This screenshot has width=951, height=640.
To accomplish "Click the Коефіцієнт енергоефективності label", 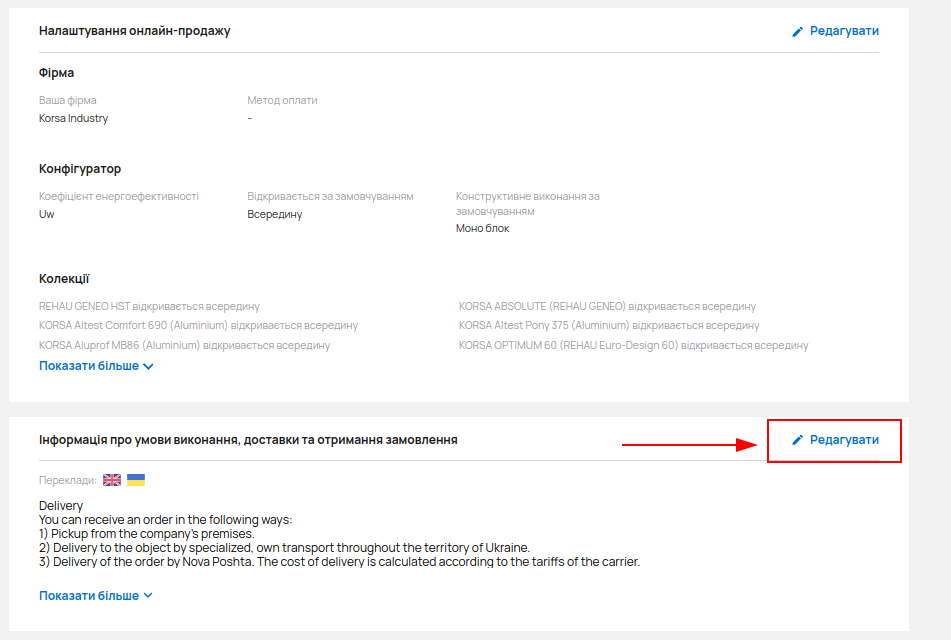I will [119, 196].
